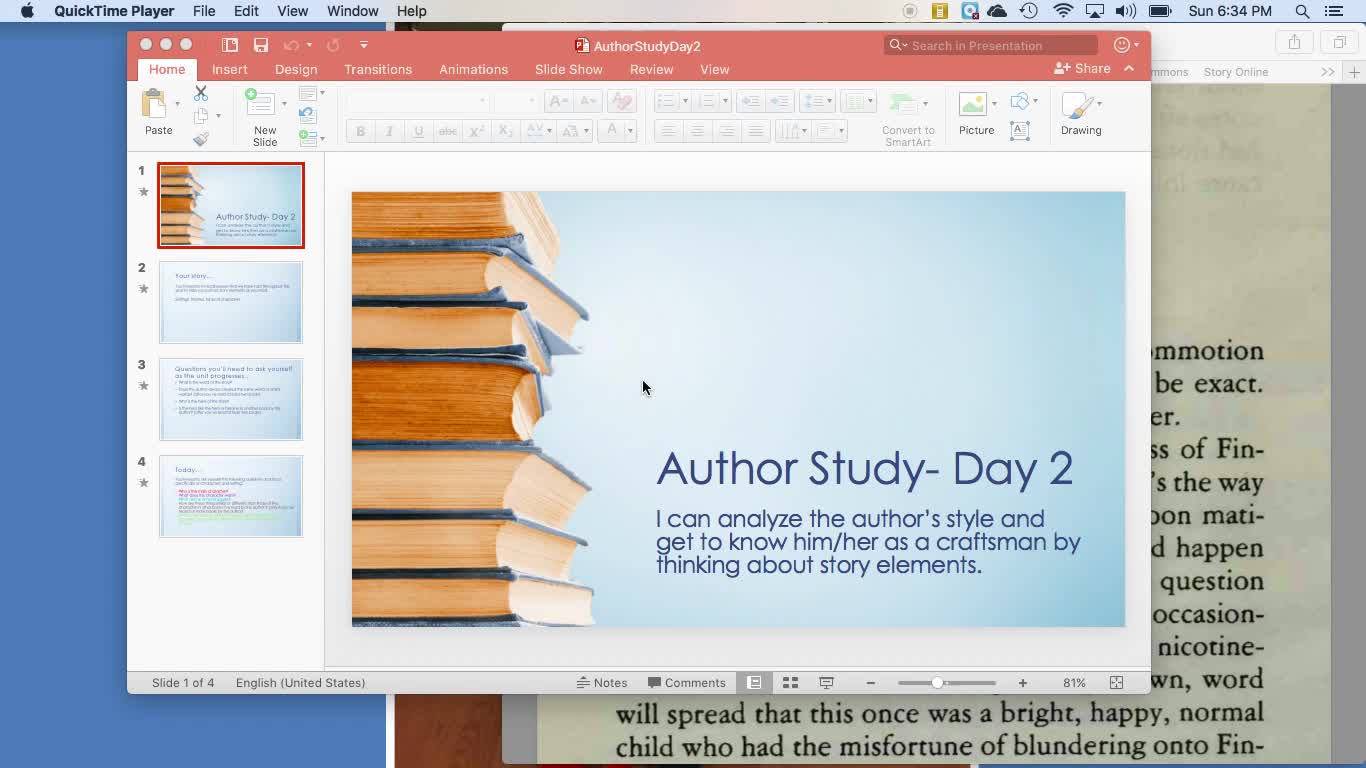Screen dimensions: 1366x768
Task: Open the Design ribbon tab
Action: click(296, 69)
